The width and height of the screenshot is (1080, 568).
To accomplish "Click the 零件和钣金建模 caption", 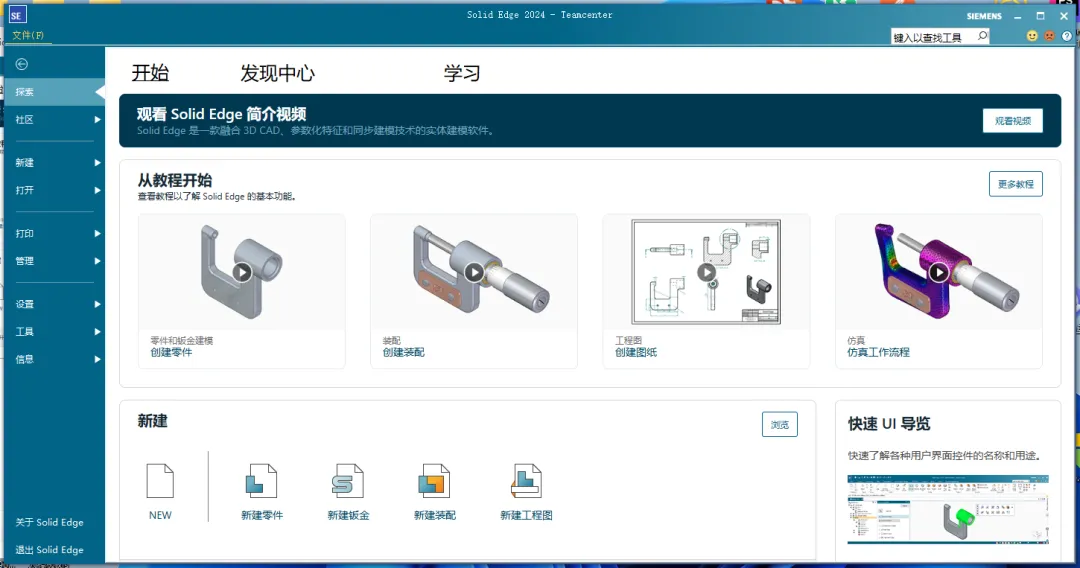I will (182, 340).
